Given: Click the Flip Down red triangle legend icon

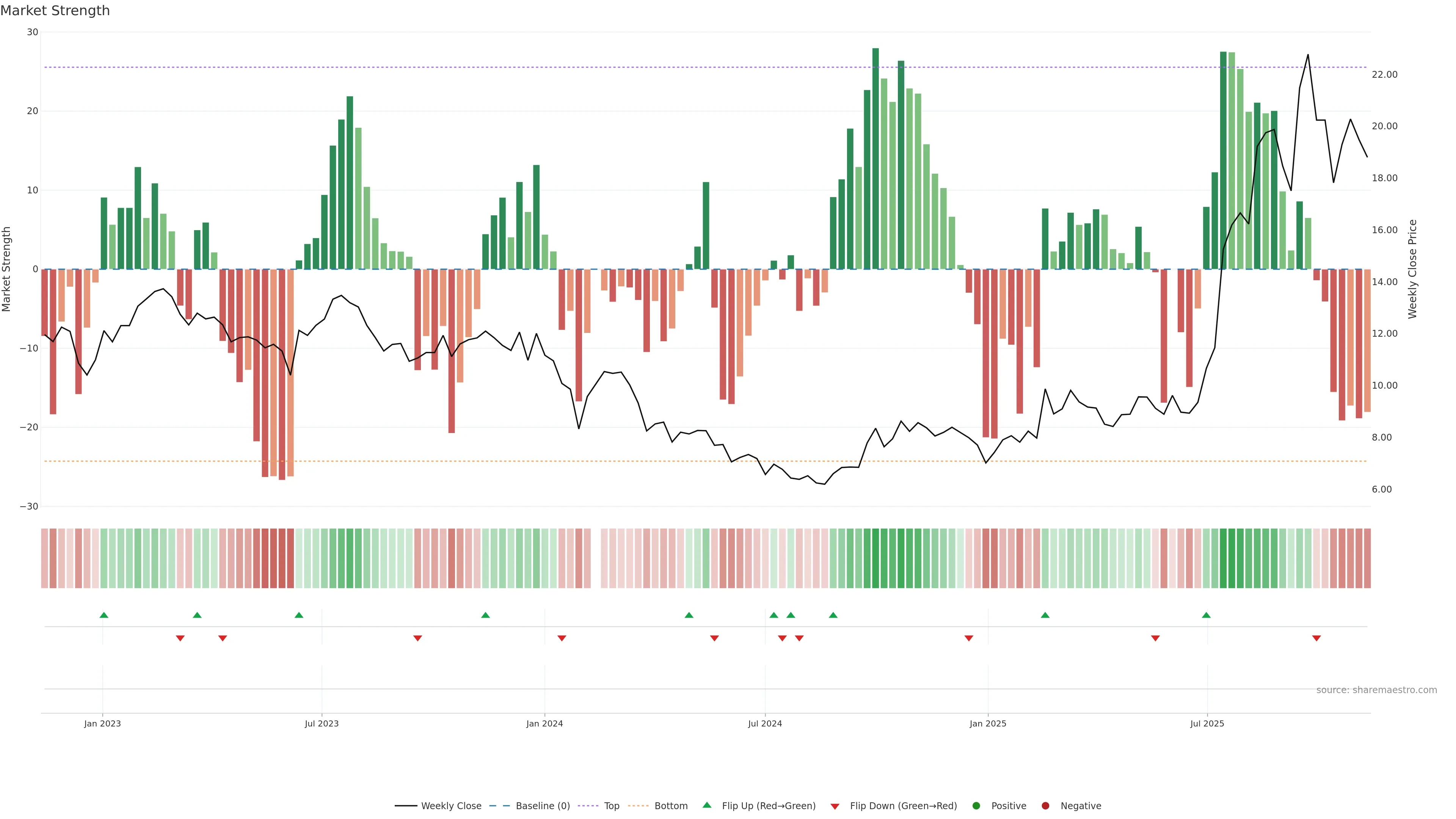Looking at the screenshot, I should click(835, 806).
